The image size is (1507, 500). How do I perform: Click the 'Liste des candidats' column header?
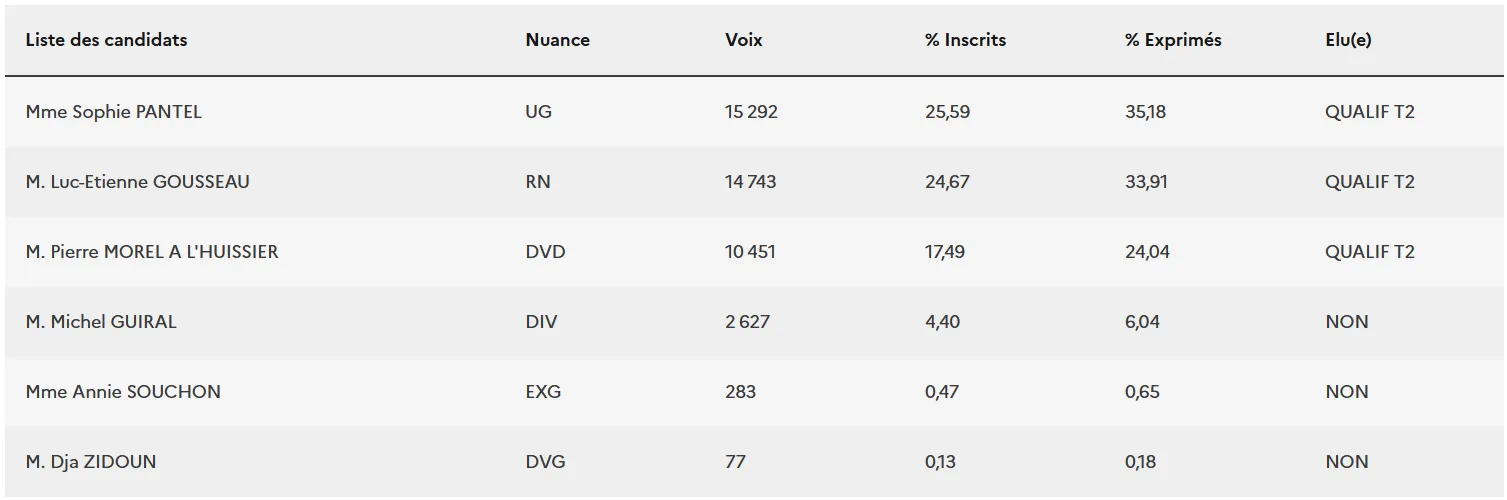point(106,40)
